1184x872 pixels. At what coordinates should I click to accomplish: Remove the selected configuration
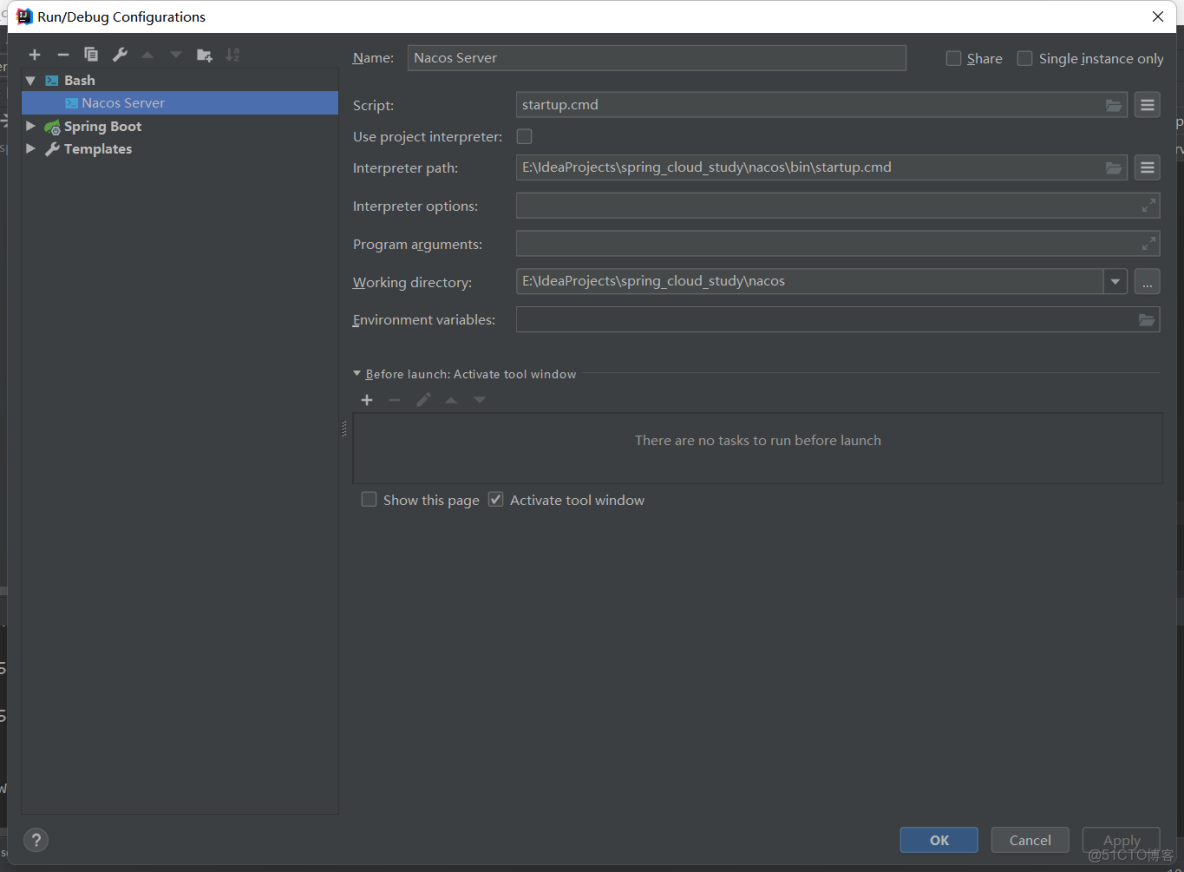coord(63,55)
